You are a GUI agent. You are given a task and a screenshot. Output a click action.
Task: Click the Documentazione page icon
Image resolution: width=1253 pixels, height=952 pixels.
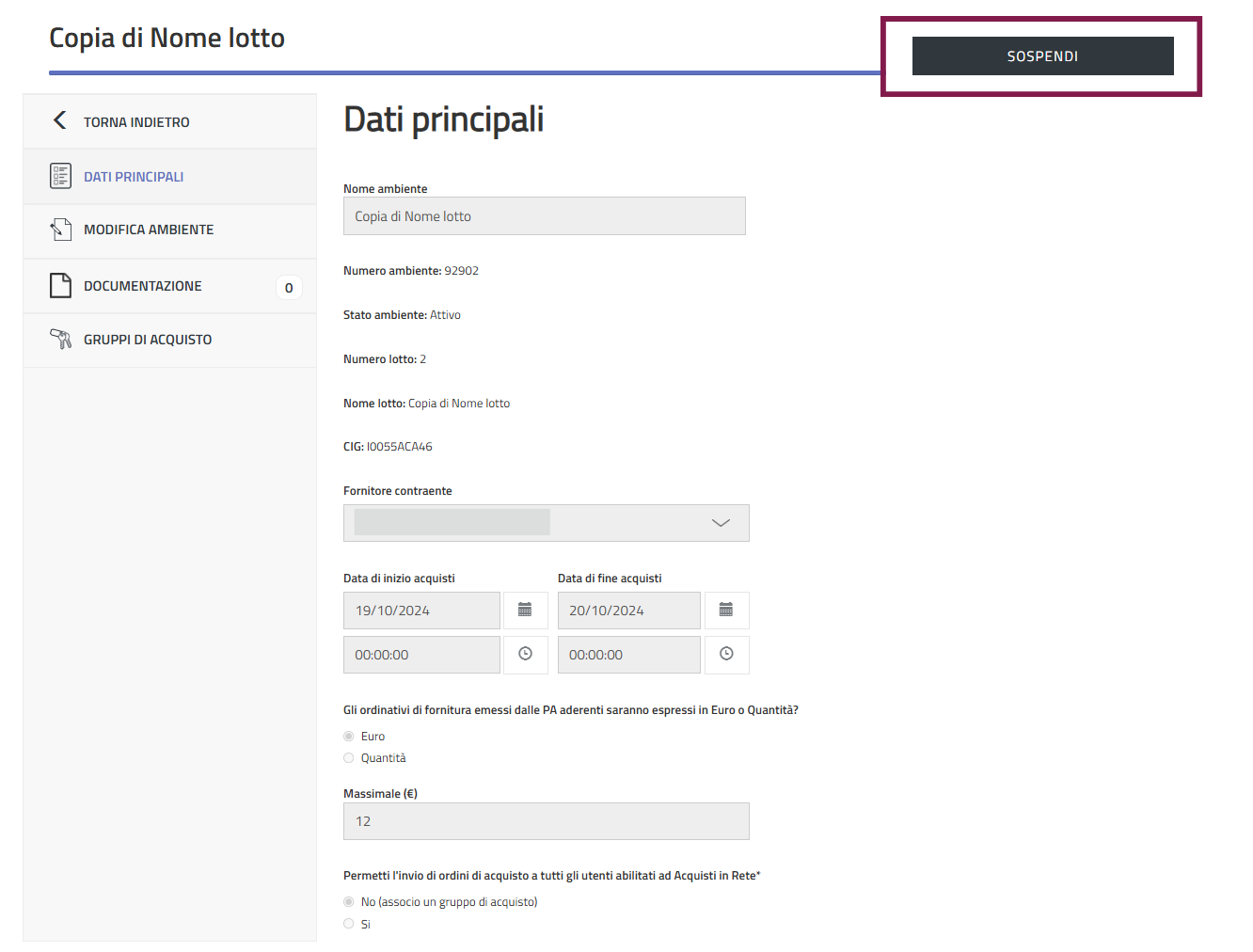tap(60, 285)
